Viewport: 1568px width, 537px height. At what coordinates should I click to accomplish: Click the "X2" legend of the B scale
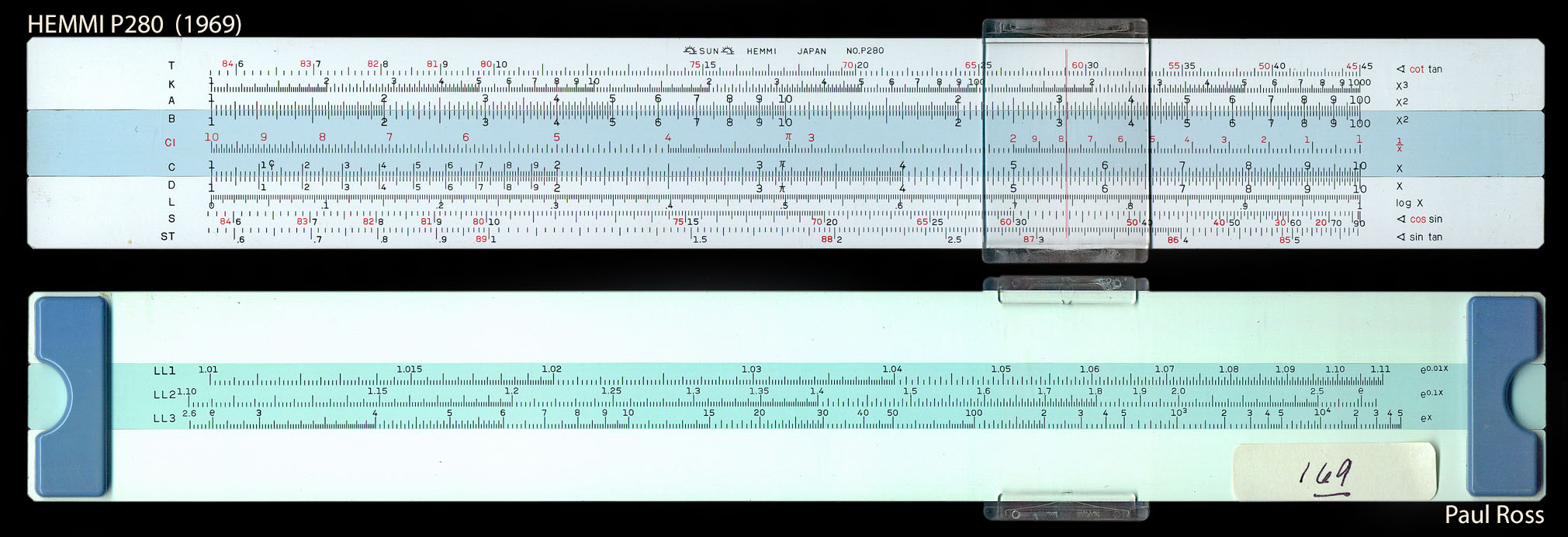(1401, 120)
